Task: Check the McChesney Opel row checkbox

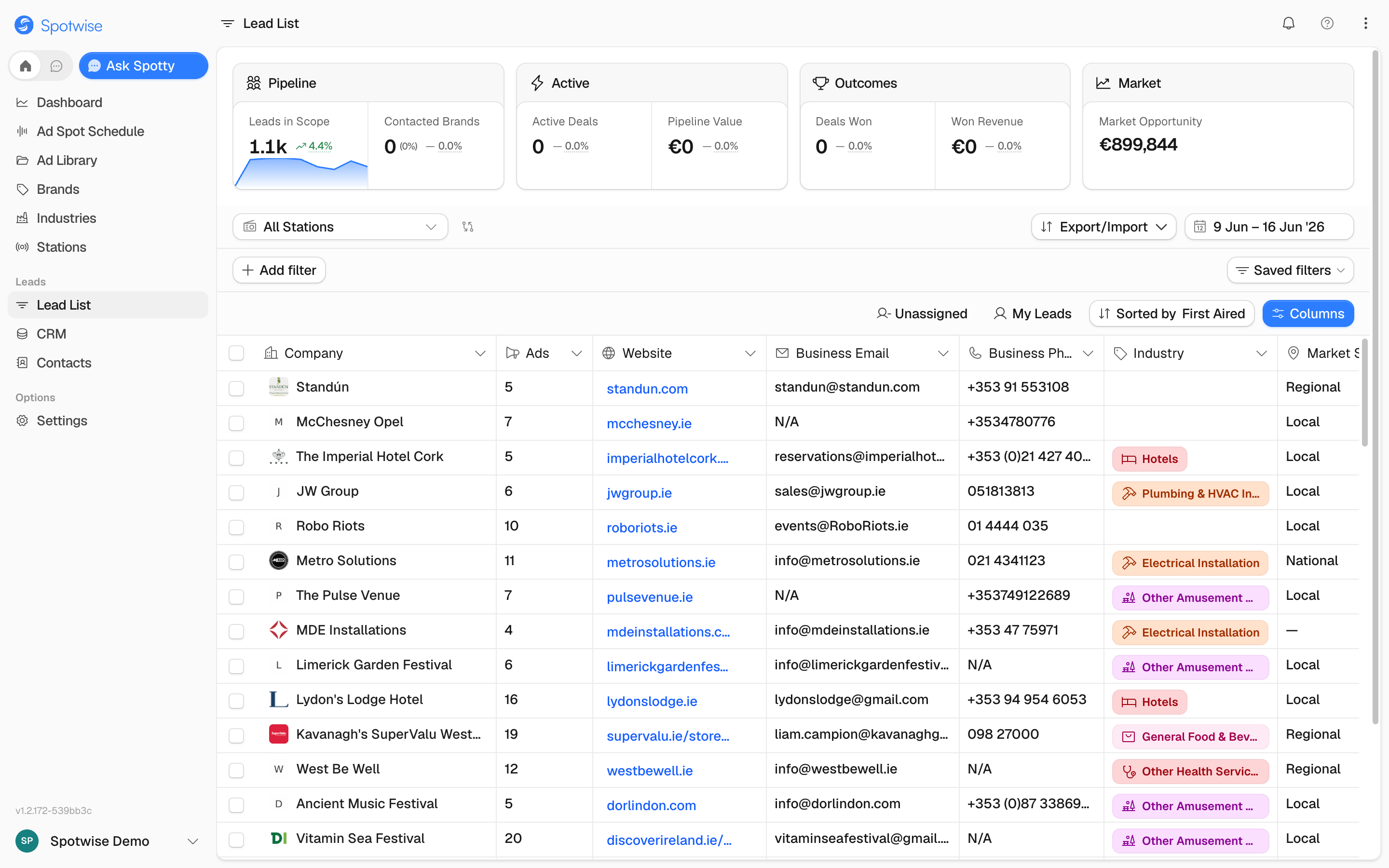Action: pyautogui.click(x=236, y=423)
